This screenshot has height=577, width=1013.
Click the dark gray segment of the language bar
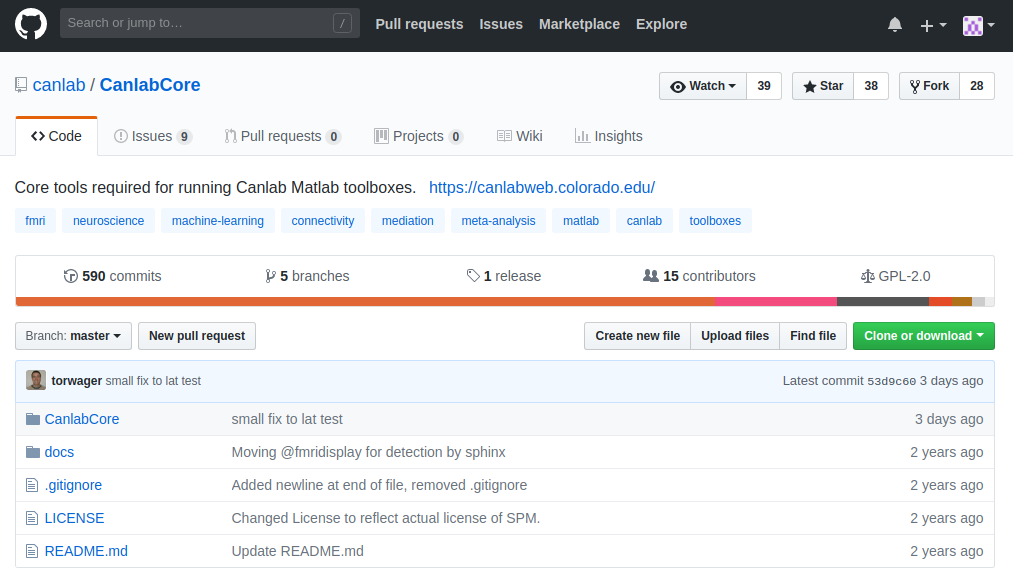(x=883, y=302)
